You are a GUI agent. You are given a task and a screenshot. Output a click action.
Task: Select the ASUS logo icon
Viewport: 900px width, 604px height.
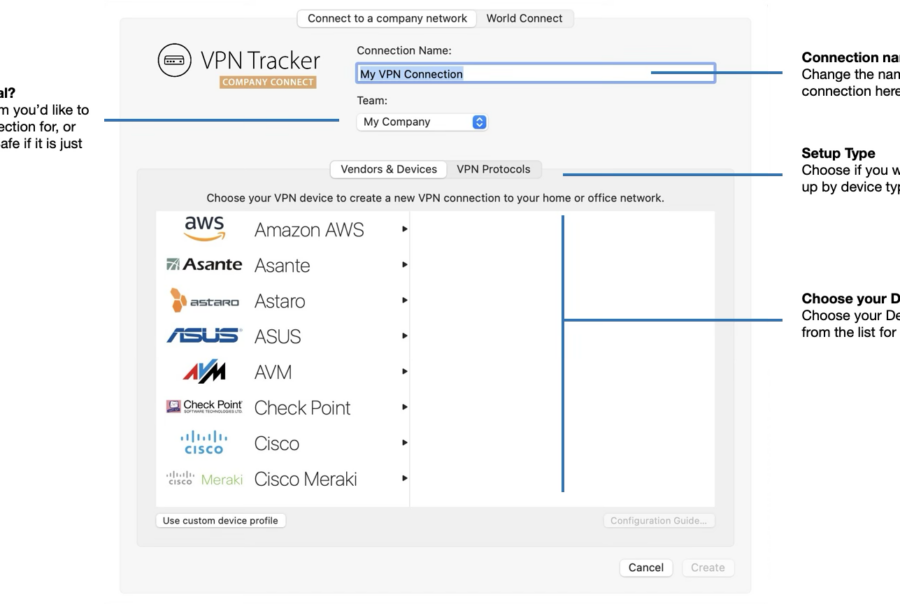pyautogui.click(x=204, y=335)
